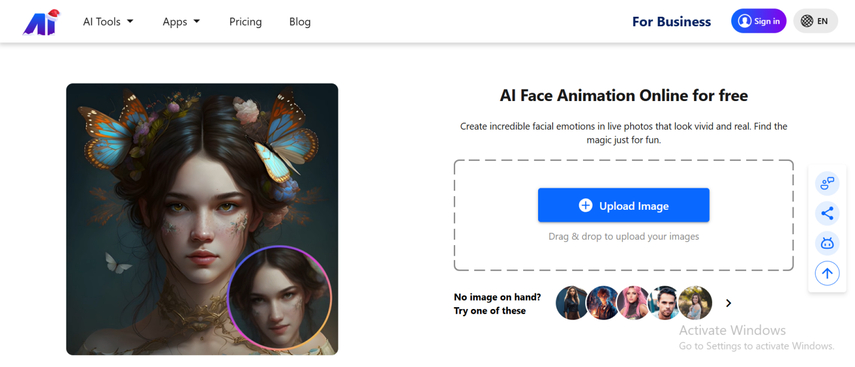The image size is (855, 367).
Task: Click the share icon in side panel
Action: click(827, 213)
